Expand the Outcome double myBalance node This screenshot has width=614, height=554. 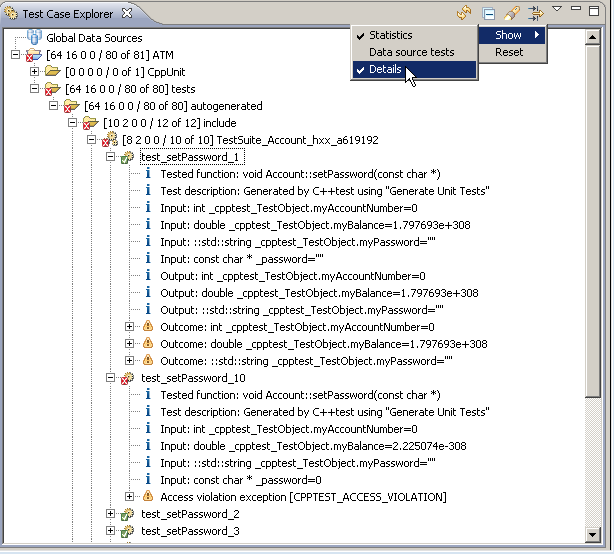click(x=129, y=343)
